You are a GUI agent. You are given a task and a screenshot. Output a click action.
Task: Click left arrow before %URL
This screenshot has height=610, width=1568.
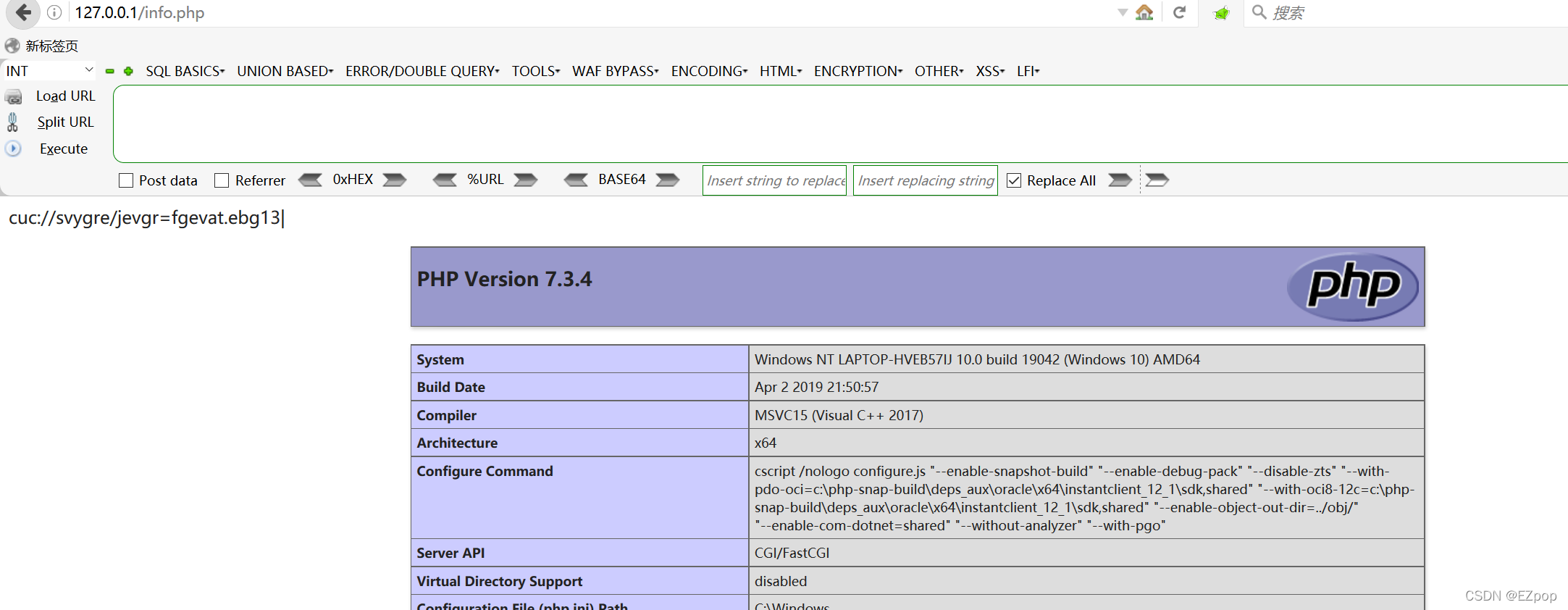[445, 180]
